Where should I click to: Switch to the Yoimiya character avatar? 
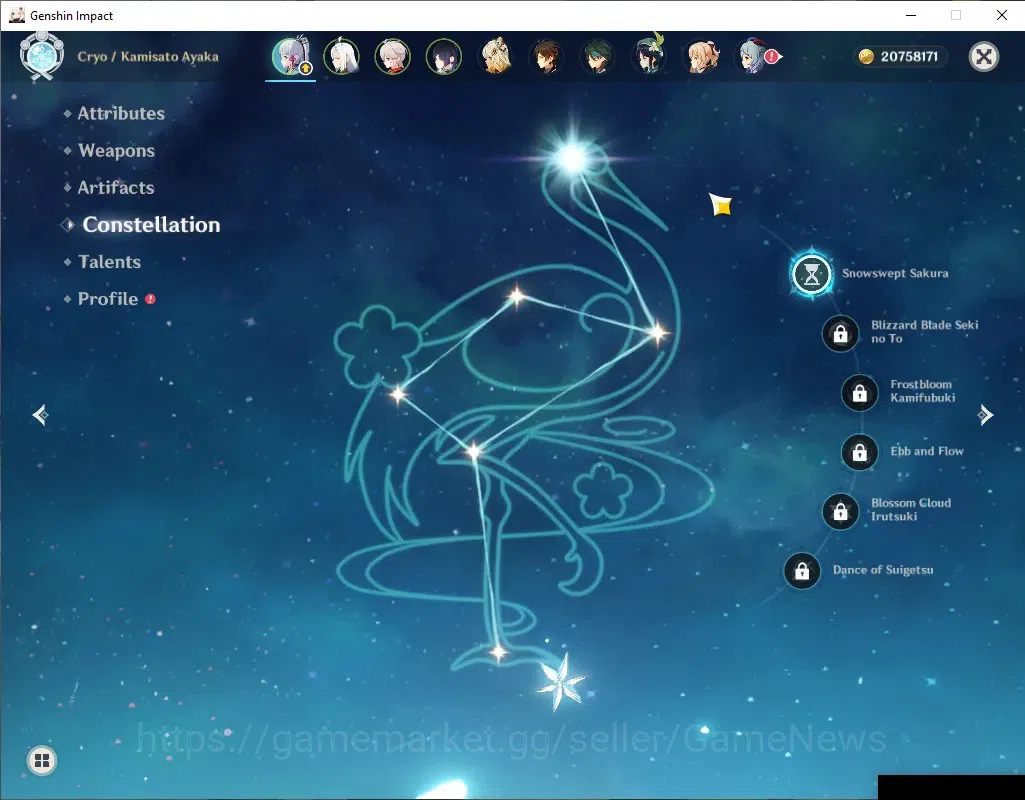coord(703,56)
